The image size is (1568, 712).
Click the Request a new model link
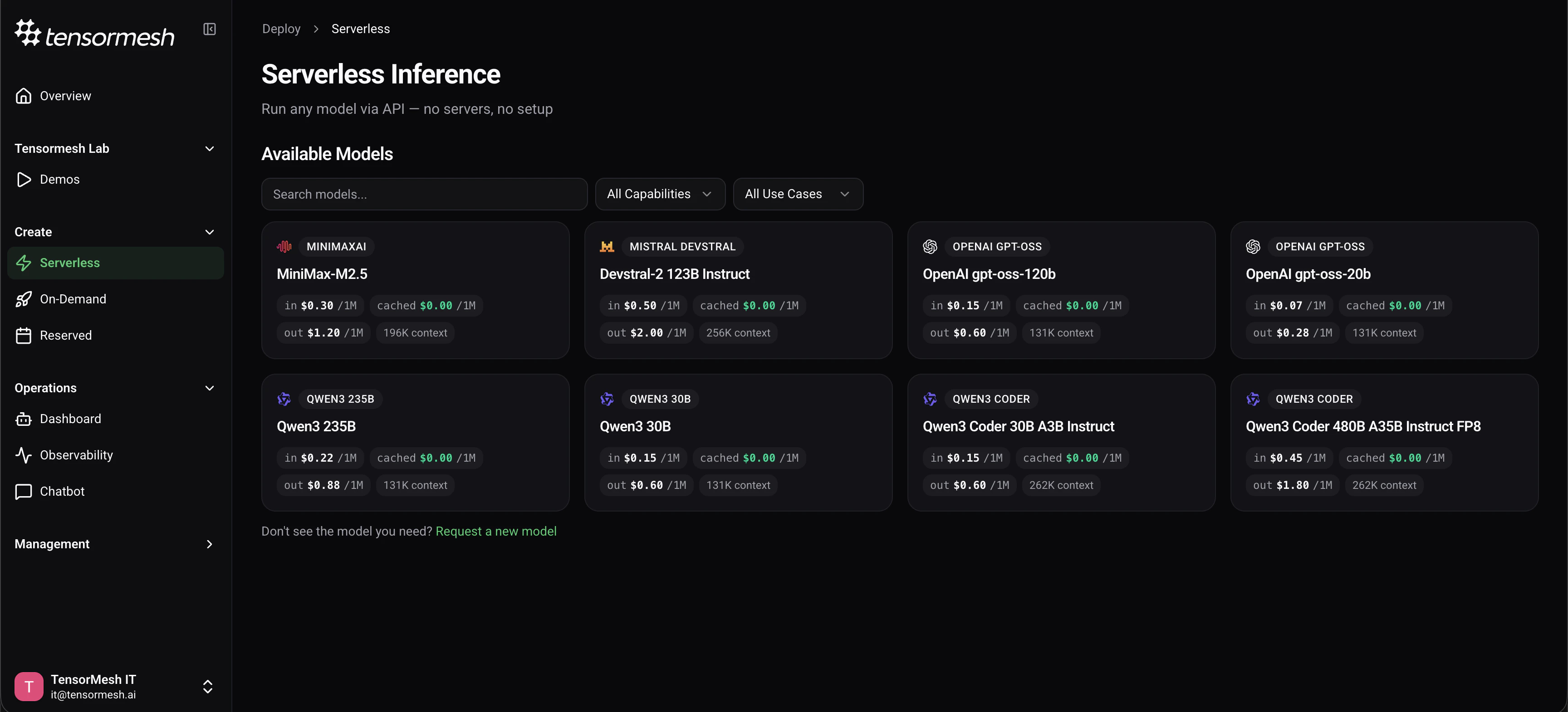point(496,531)
